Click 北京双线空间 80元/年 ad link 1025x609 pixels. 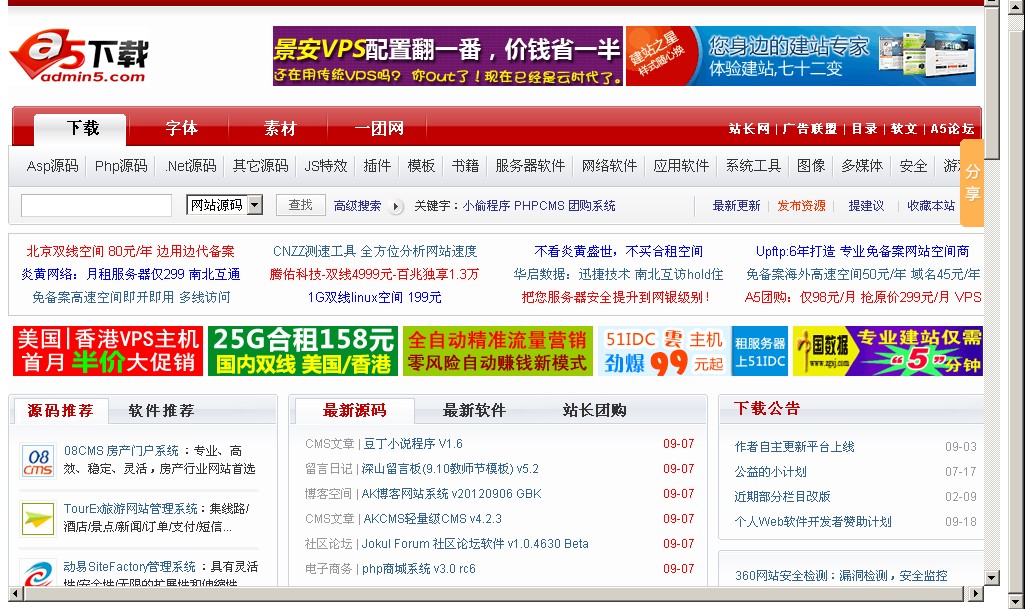tap(130, 252)
